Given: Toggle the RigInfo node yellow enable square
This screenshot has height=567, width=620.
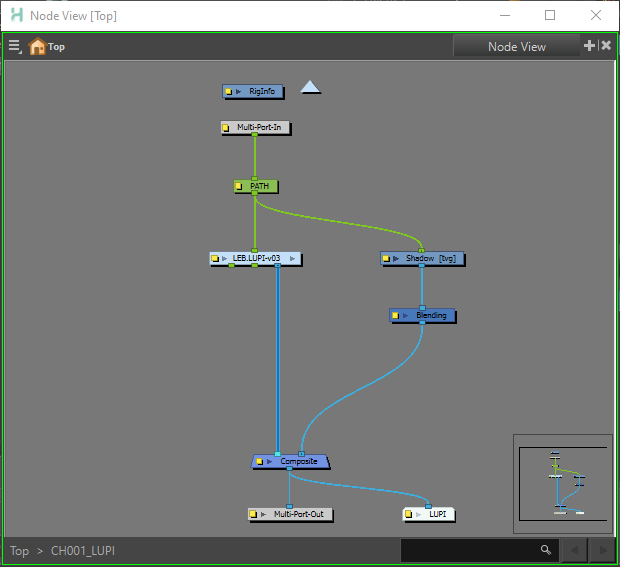Looking at the screenshot, I should 229,92.
